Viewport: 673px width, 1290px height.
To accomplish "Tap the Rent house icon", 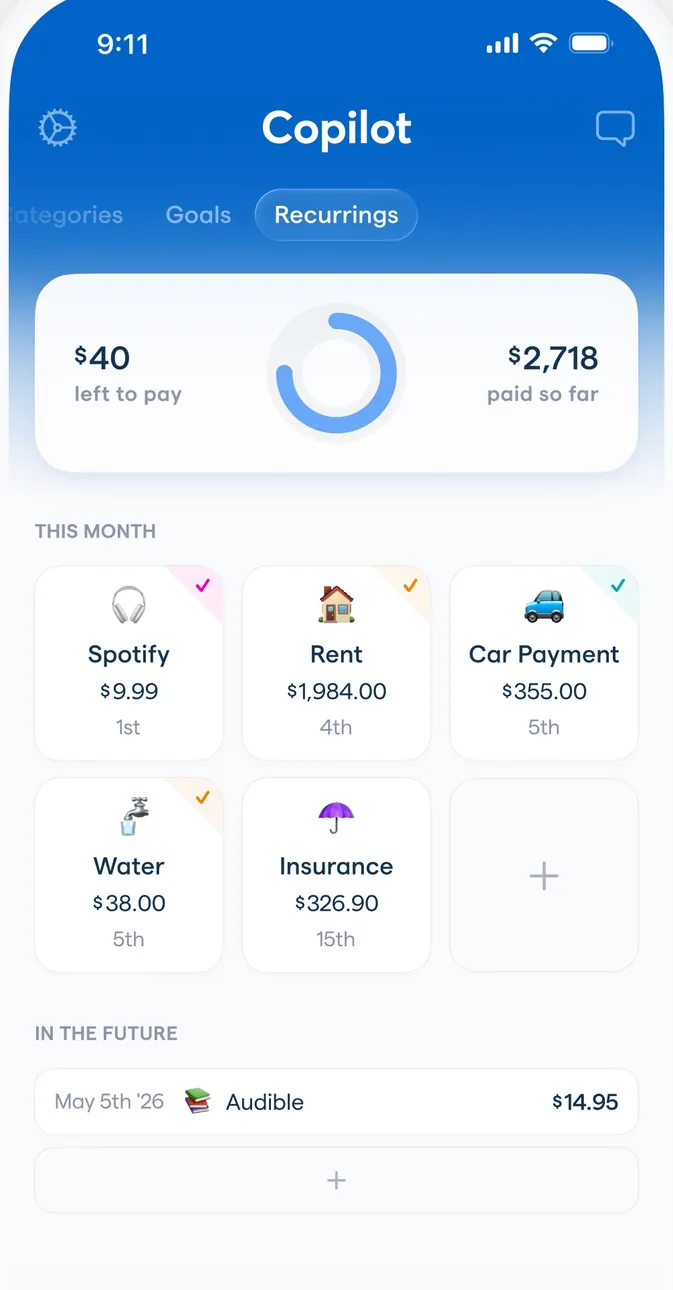I will pos(336,605).
